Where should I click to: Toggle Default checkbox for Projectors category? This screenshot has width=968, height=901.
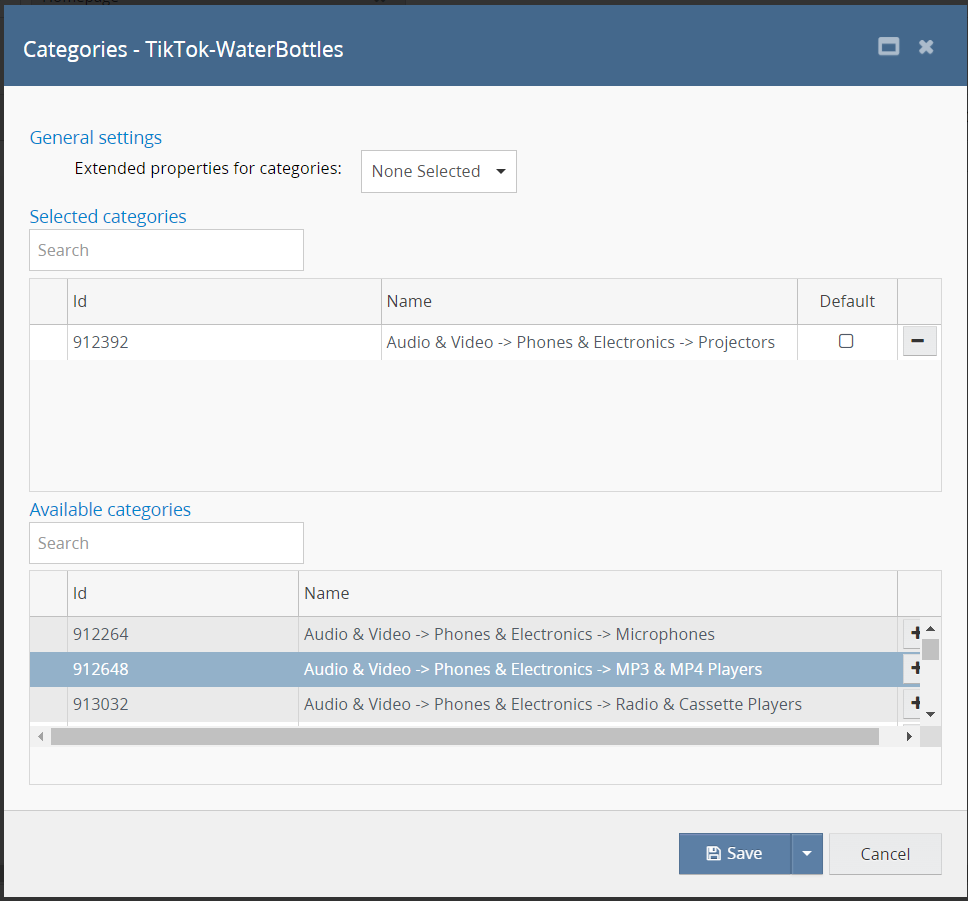click(846, 341)
